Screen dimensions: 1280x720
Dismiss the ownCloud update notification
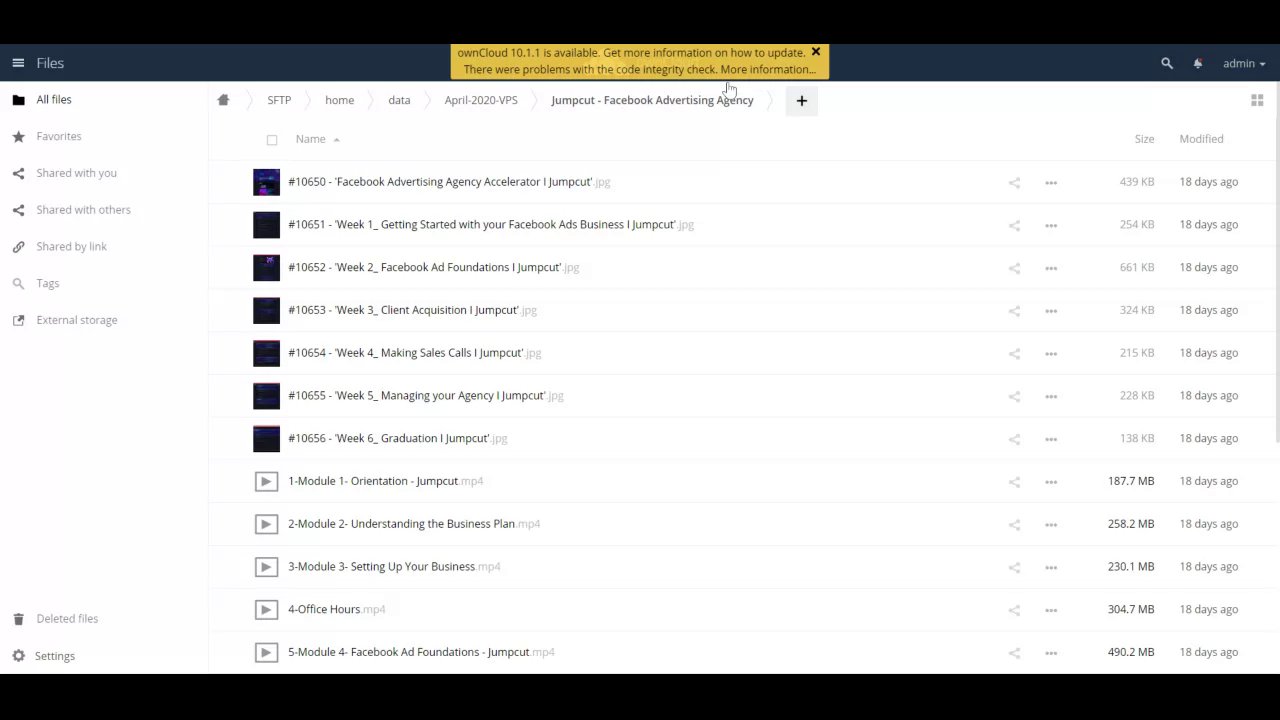coord(815,52)
